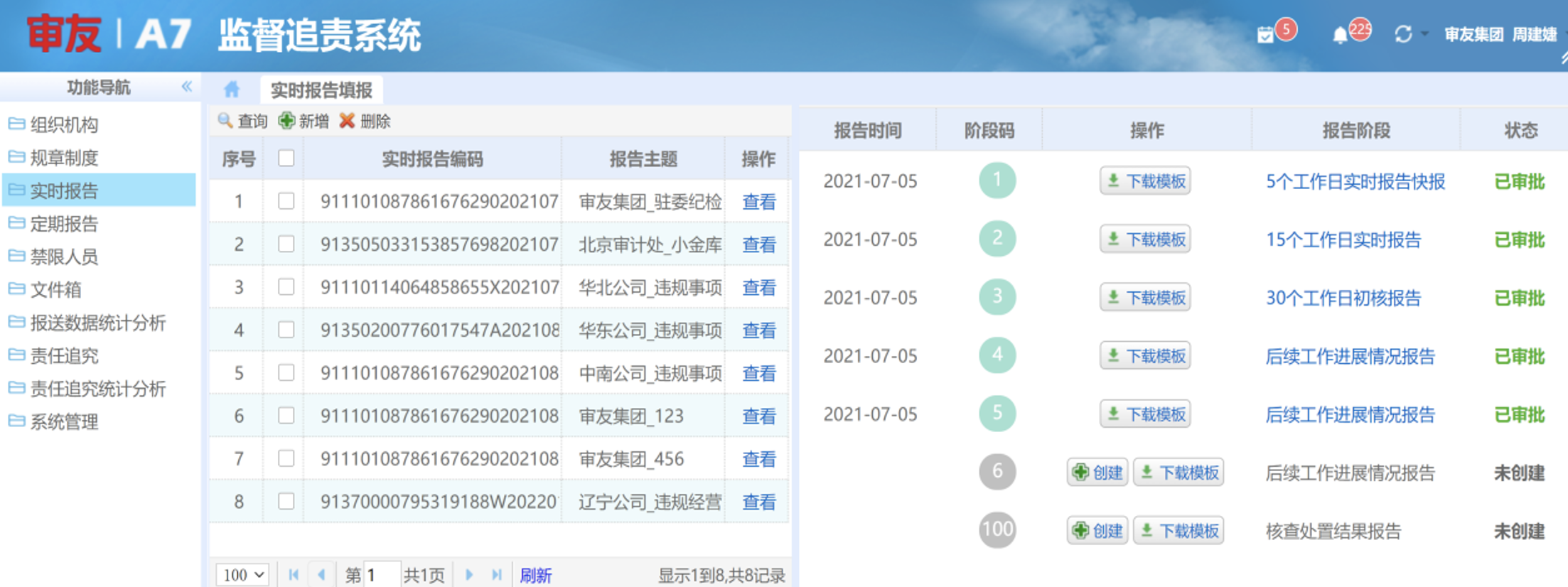Open user account 审友集团 周建婕

coord(1500,35)
